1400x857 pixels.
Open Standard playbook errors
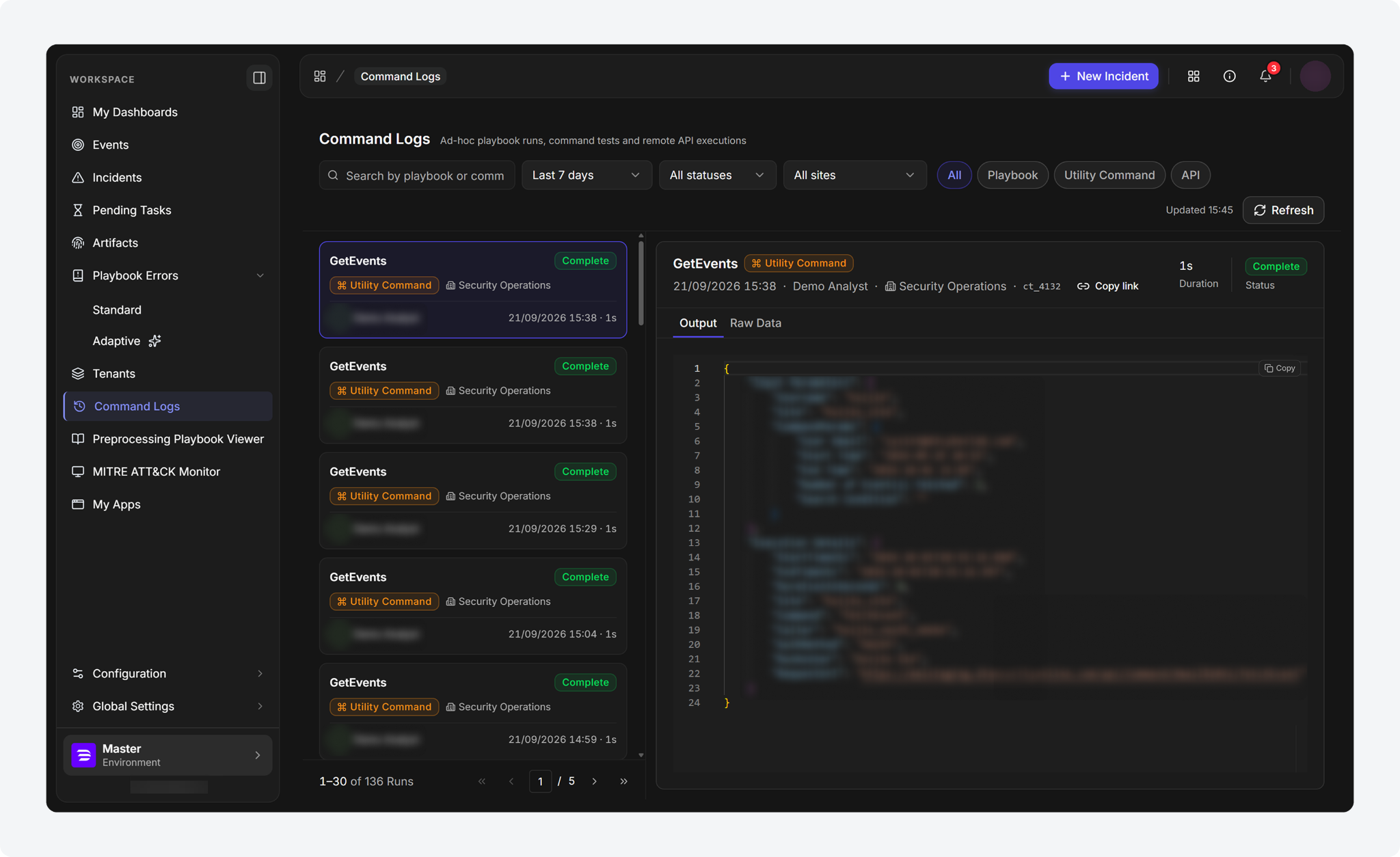point(117,310)
